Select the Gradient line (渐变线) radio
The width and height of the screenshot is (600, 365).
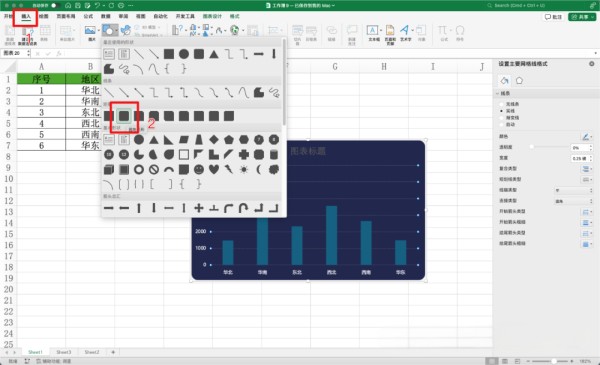click(502, 118)
